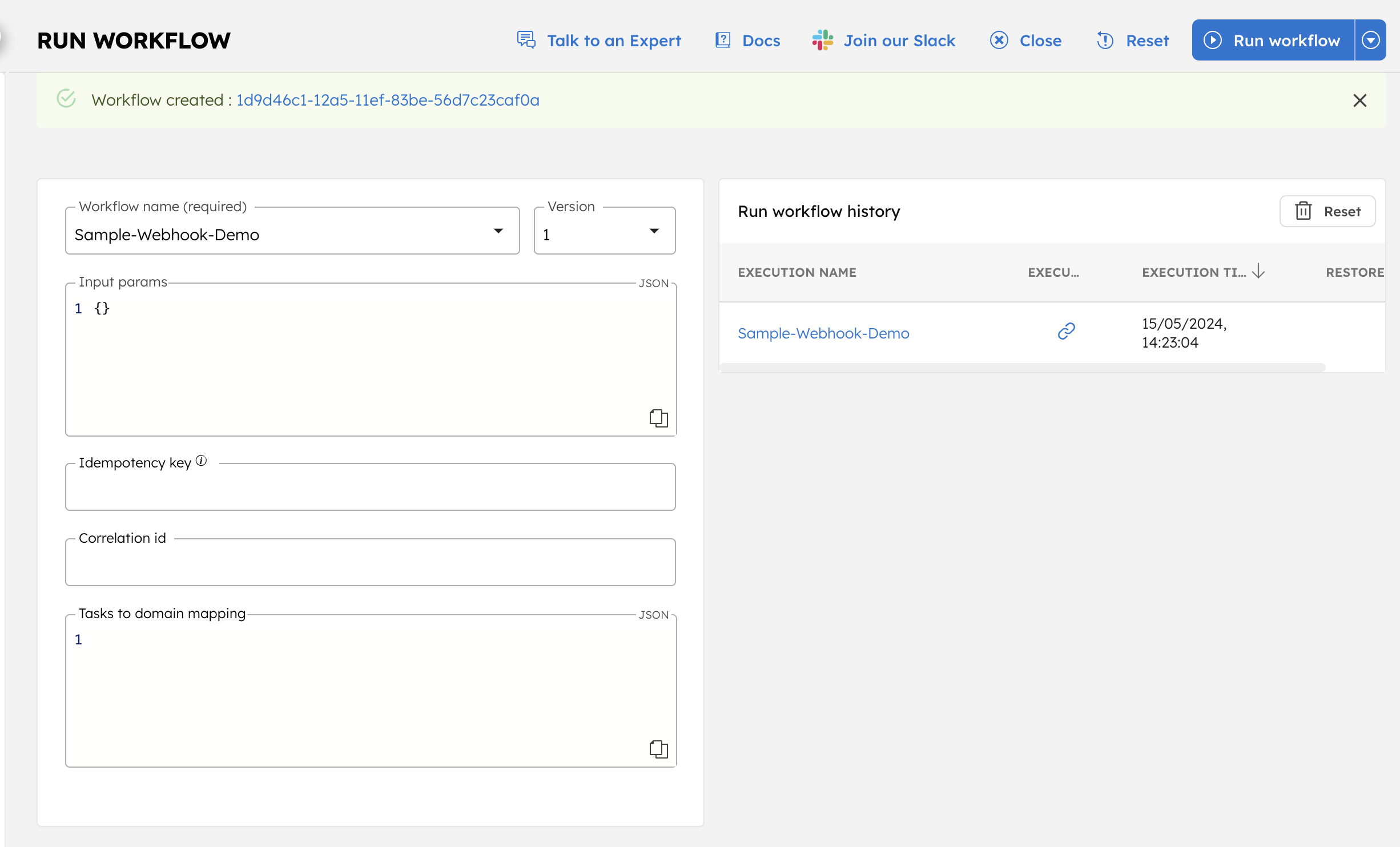Screen dimensions: 1400x847
Task: Sort by Execution Time column arrow
Action: click(x=1258, y=272)
